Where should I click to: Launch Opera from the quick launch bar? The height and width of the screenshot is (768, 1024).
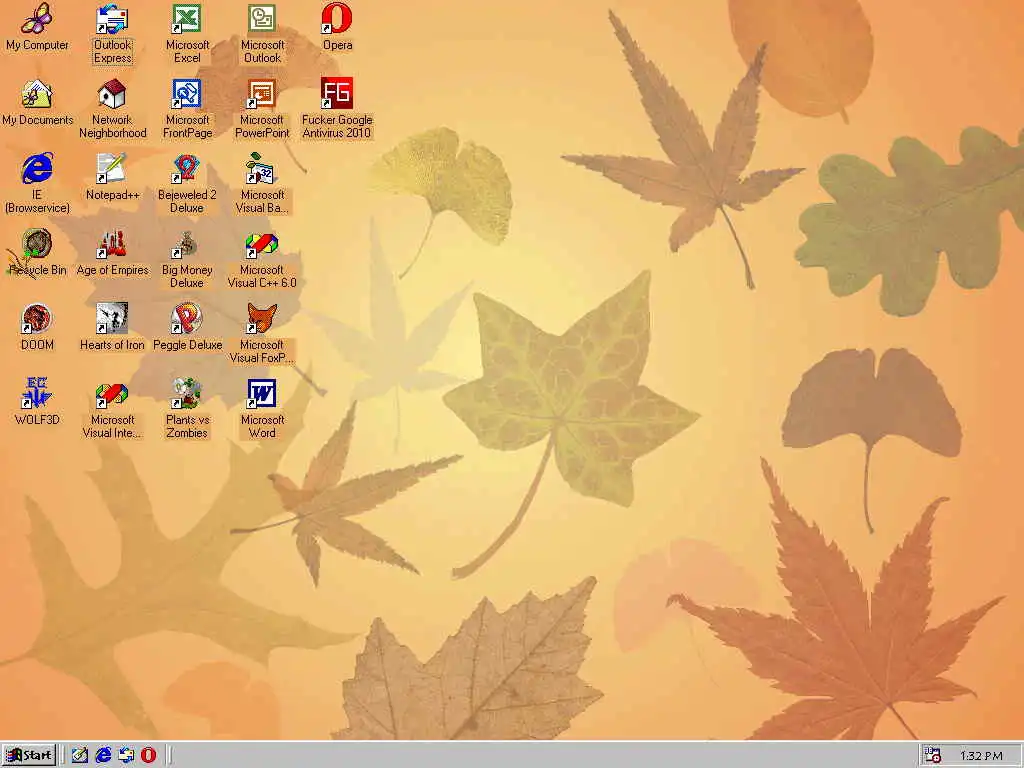coord(149,755)
